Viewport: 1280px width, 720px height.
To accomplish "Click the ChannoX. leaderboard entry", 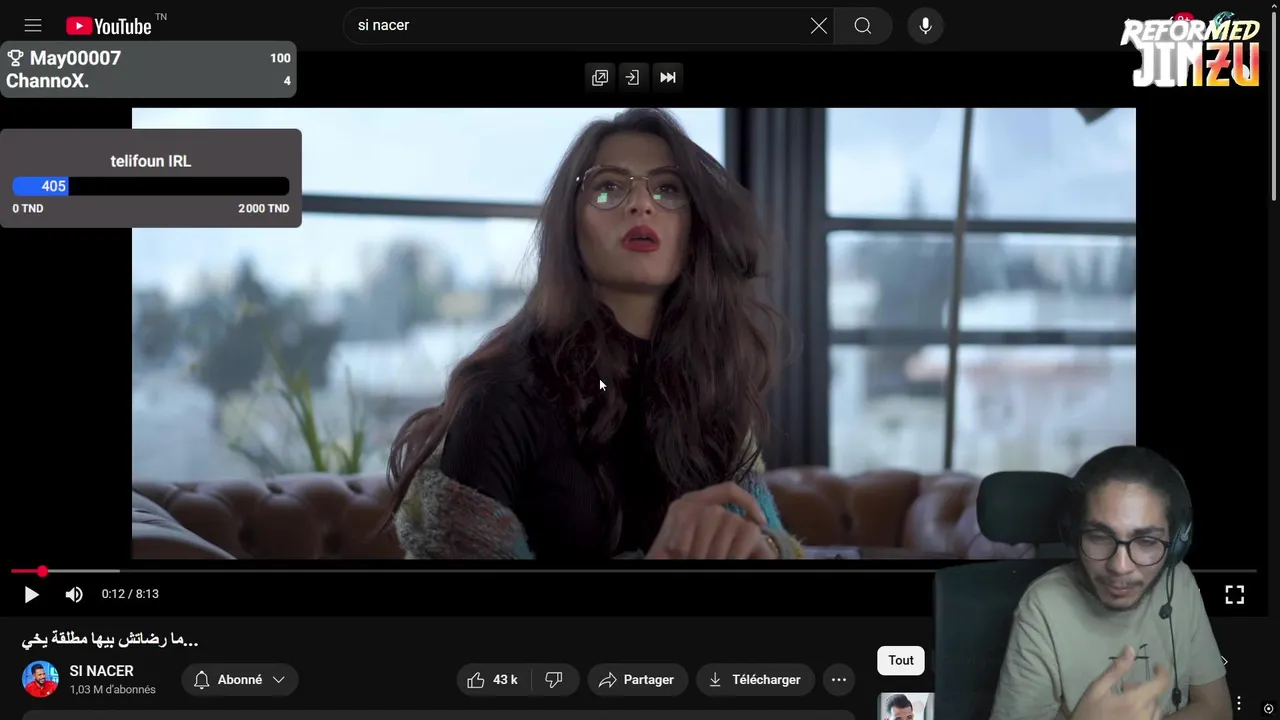I will (148, 82).
